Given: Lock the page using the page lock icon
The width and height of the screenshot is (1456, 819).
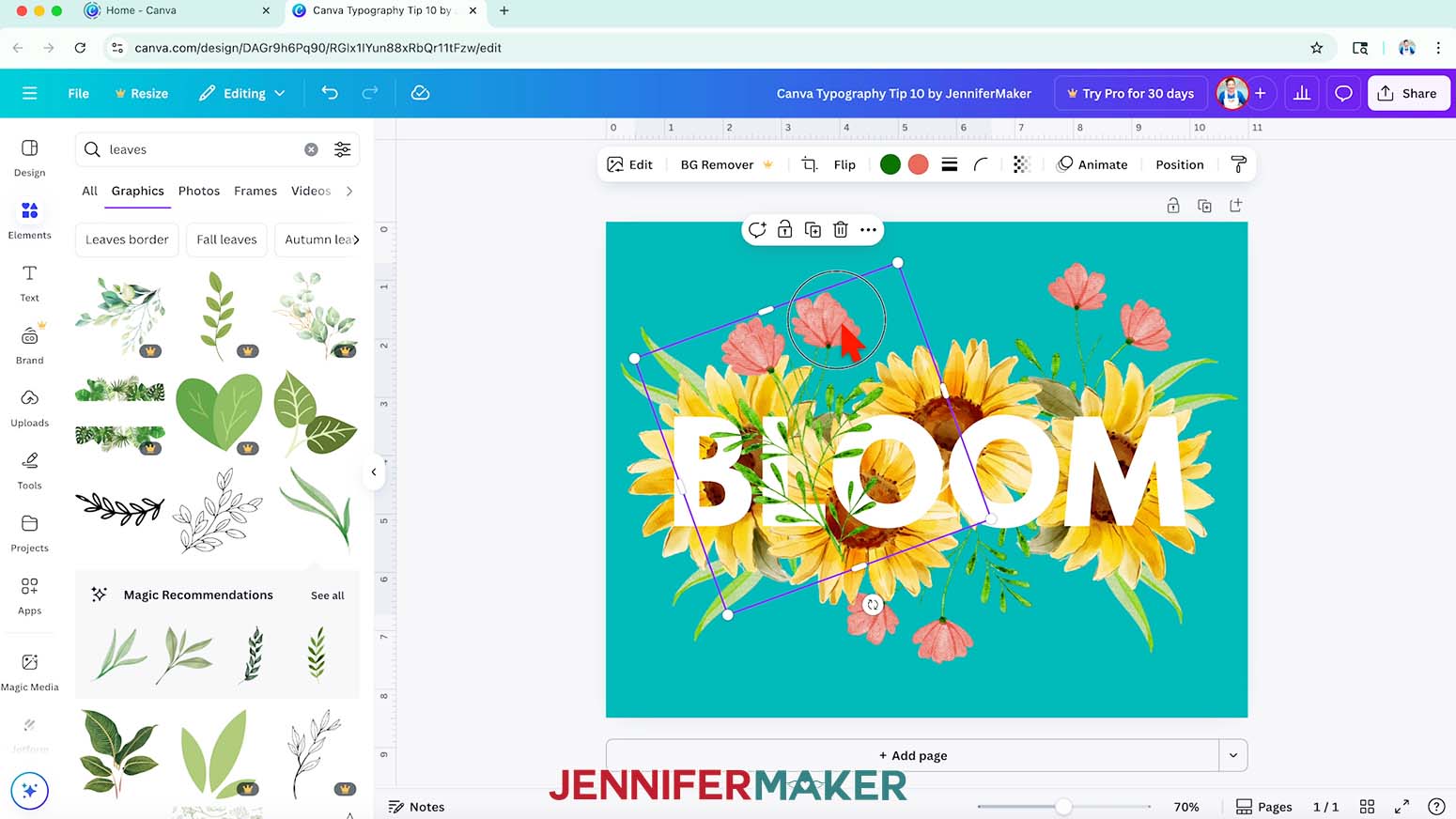Looking at the screenshot, I should coord(1173,206).
